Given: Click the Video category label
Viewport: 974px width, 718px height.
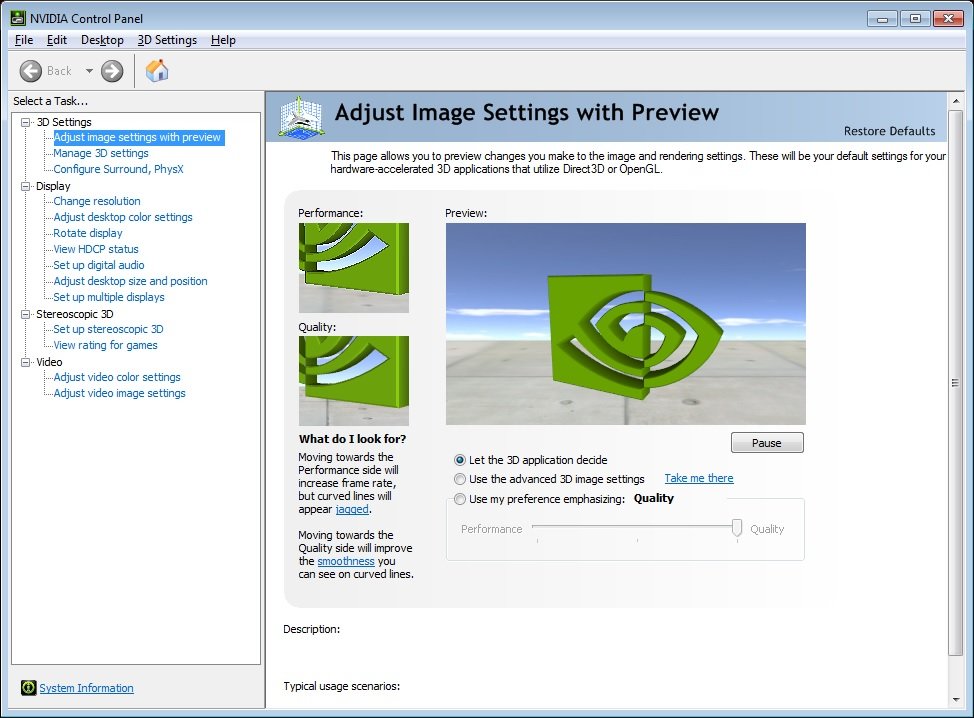Looking at the screenshot, I should pos(49,362).
